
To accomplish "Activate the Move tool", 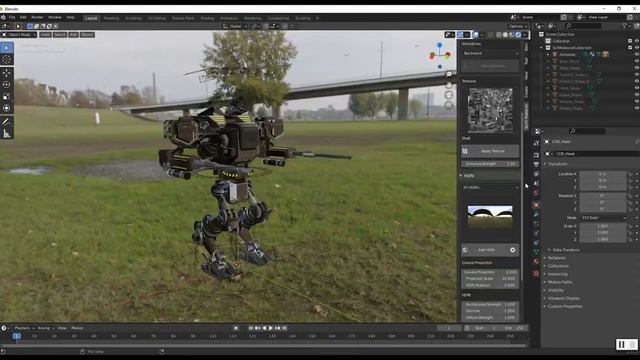I will coord(7,73).
